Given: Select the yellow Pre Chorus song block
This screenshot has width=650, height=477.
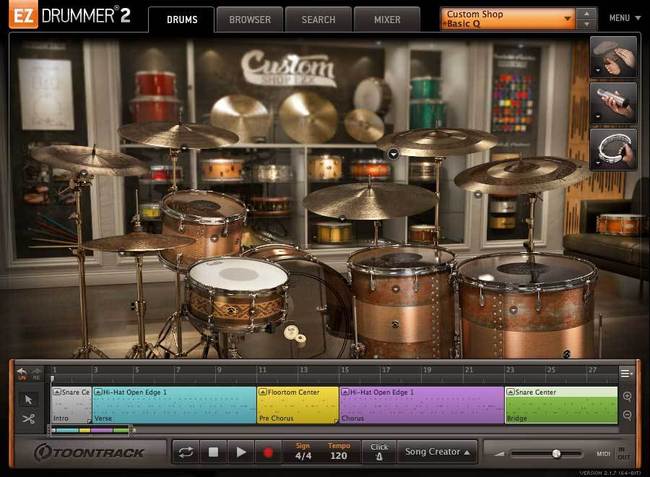Looking at the screenshot, I should tap(298, 405).
